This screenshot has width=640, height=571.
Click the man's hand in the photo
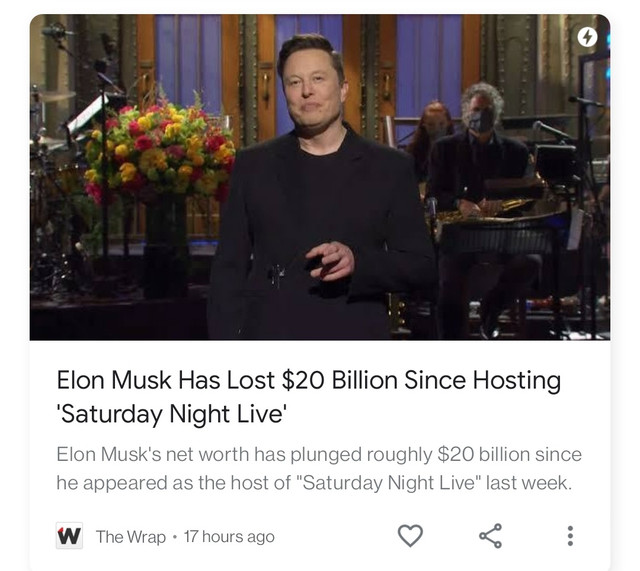coord(330,261)
